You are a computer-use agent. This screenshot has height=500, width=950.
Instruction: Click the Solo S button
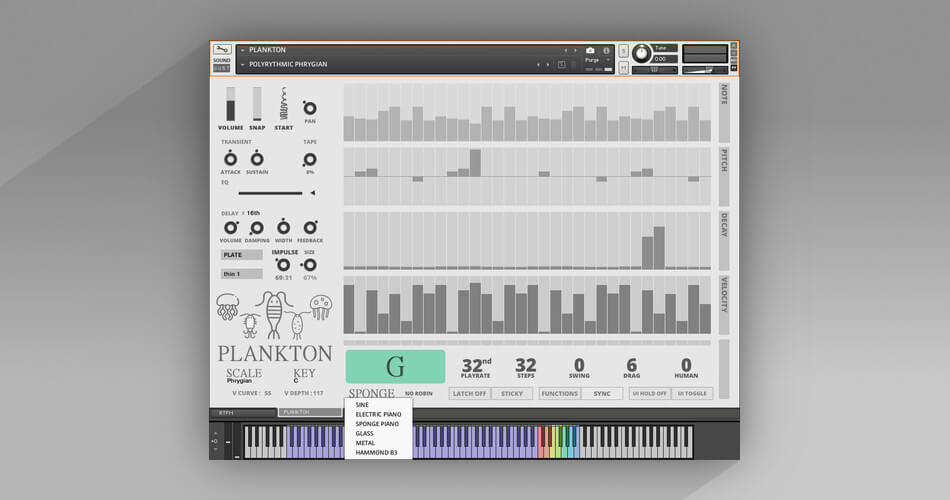[623, 52]
